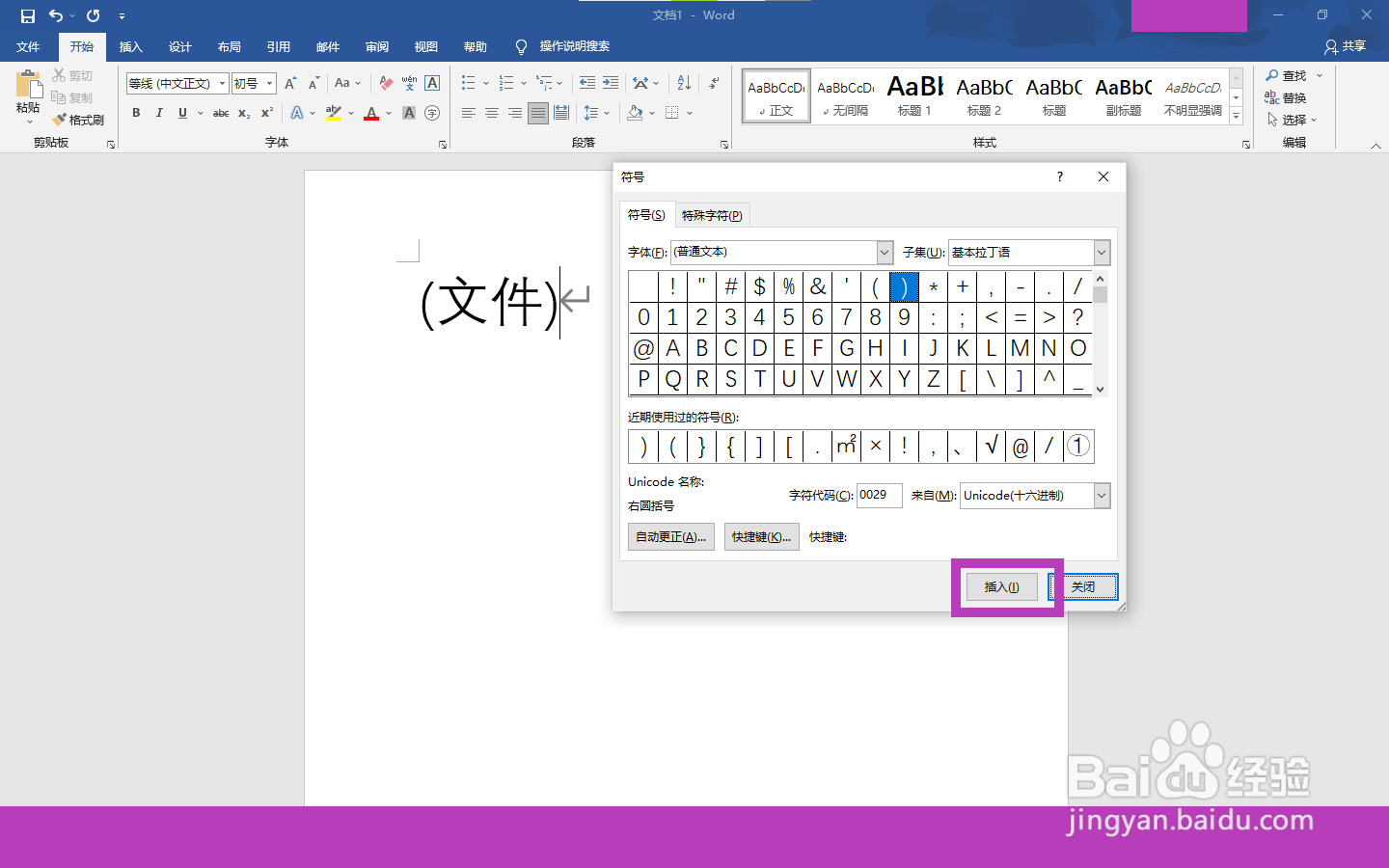Click the Share button

[x=1345, y=46]
